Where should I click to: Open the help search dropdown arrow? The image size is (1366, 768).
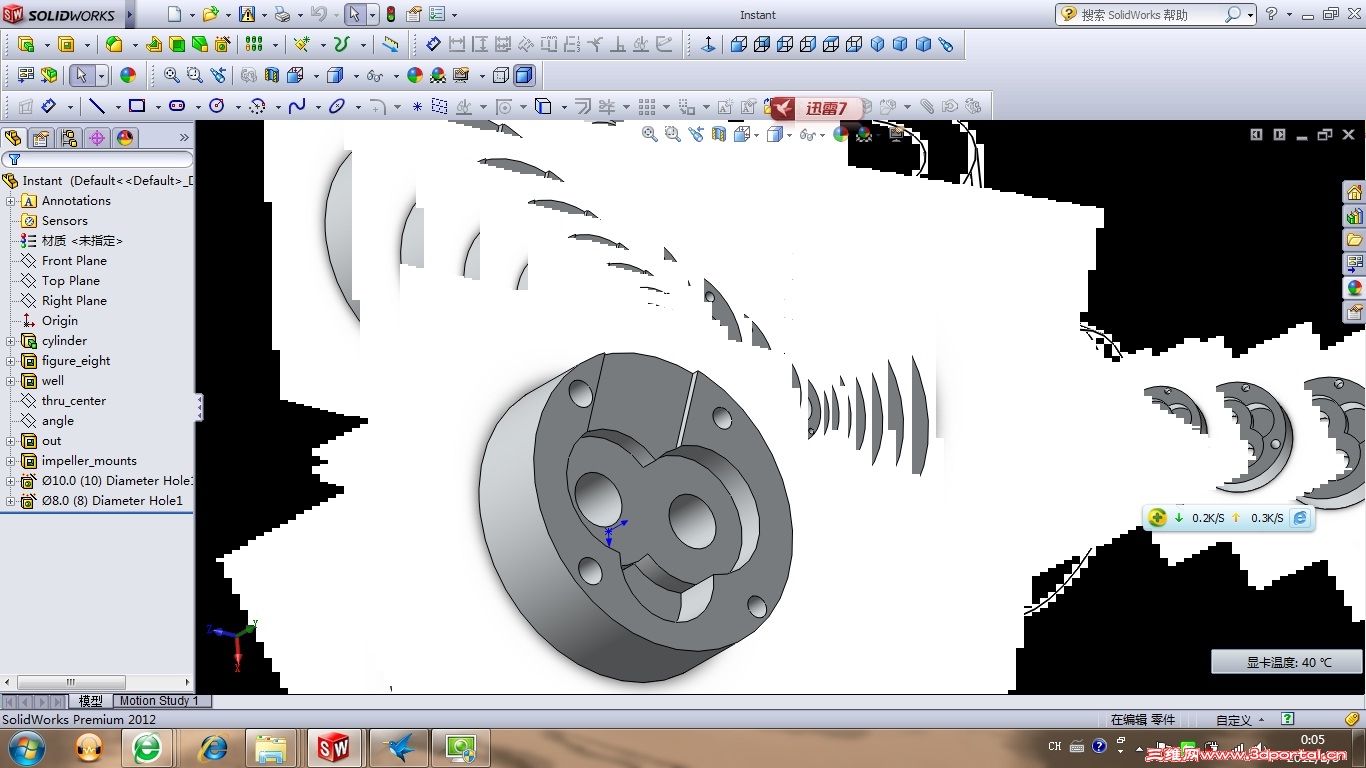[x=1250, y=14]
